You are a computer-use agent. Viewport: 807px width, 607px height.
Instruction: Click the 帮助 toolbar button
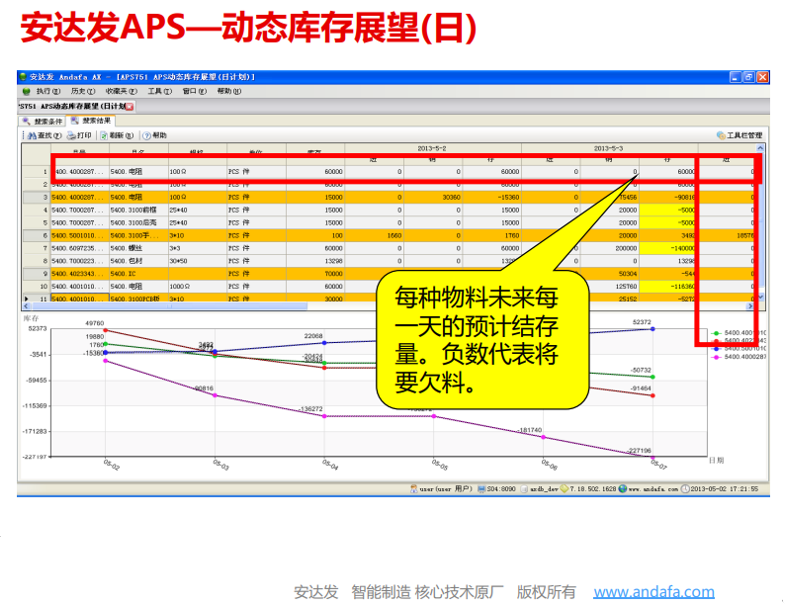coord(155,135)
